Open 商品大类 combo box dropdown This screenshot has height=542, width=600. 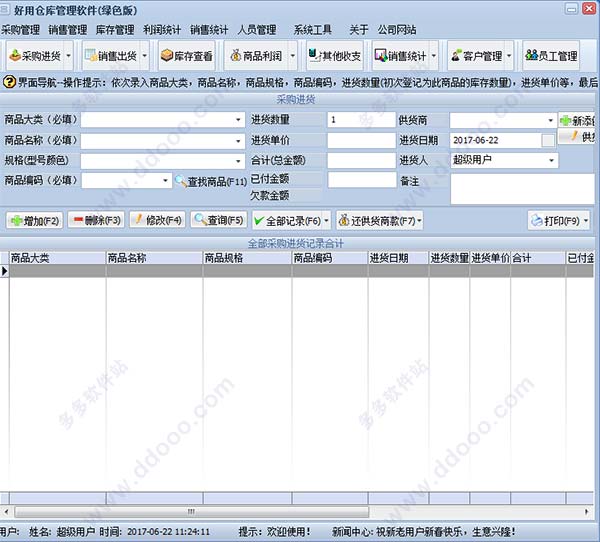coord(238,120)
